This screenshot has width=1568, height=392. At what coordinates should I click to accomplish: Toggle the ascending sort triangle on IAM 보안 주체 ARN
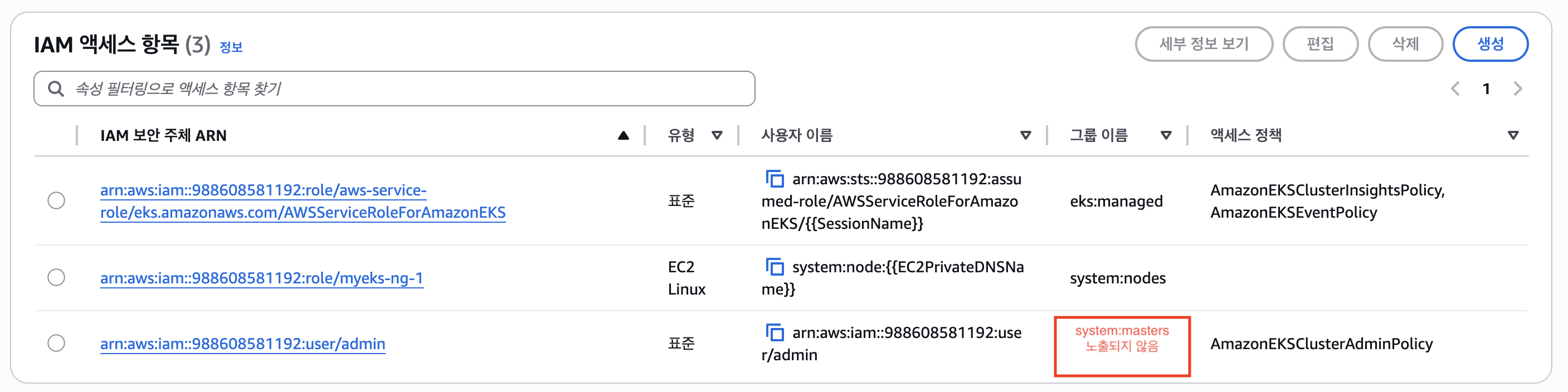(624, 135)
